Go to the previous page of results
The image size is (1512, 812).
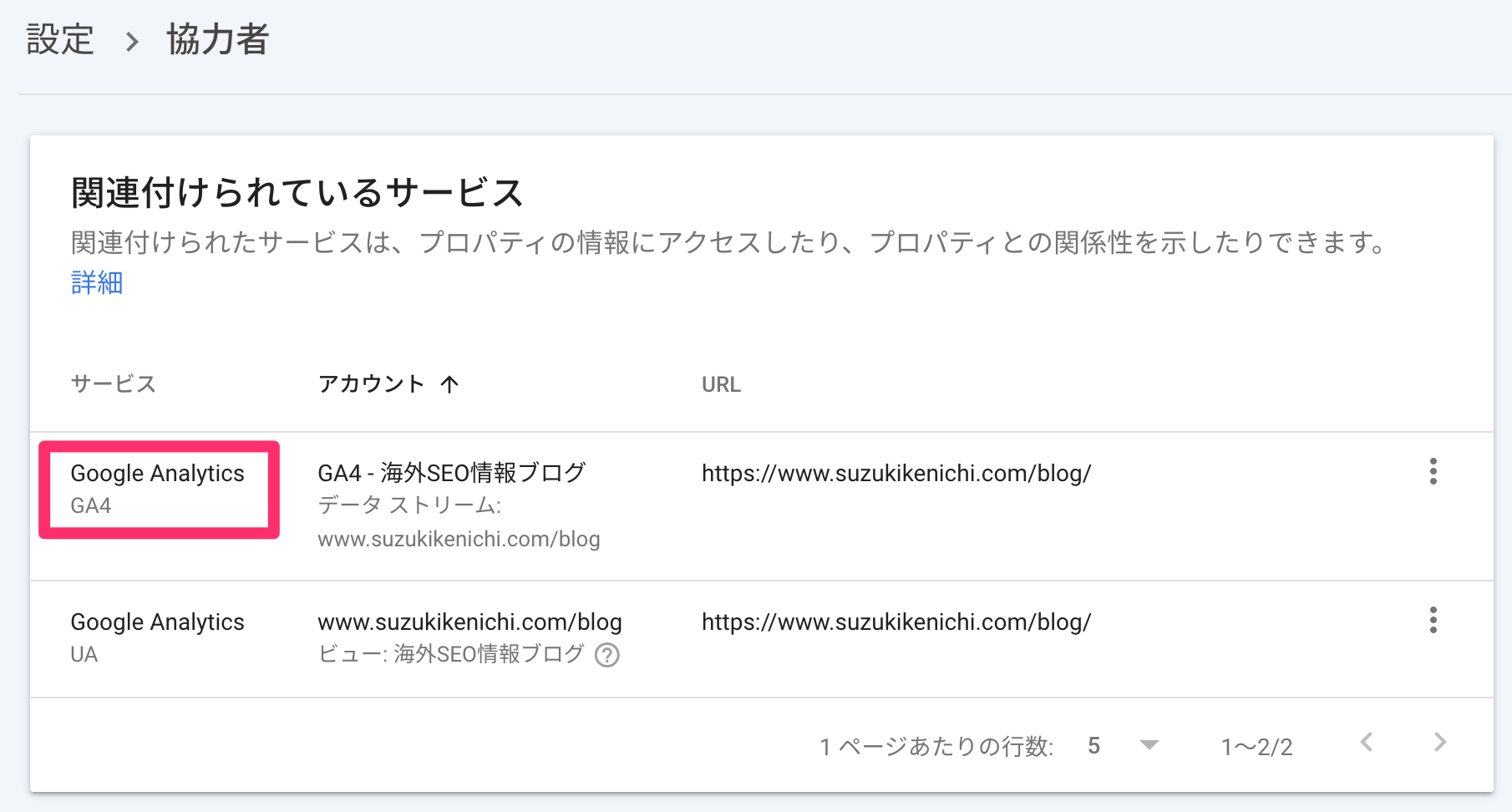[x=1367, y=742]
